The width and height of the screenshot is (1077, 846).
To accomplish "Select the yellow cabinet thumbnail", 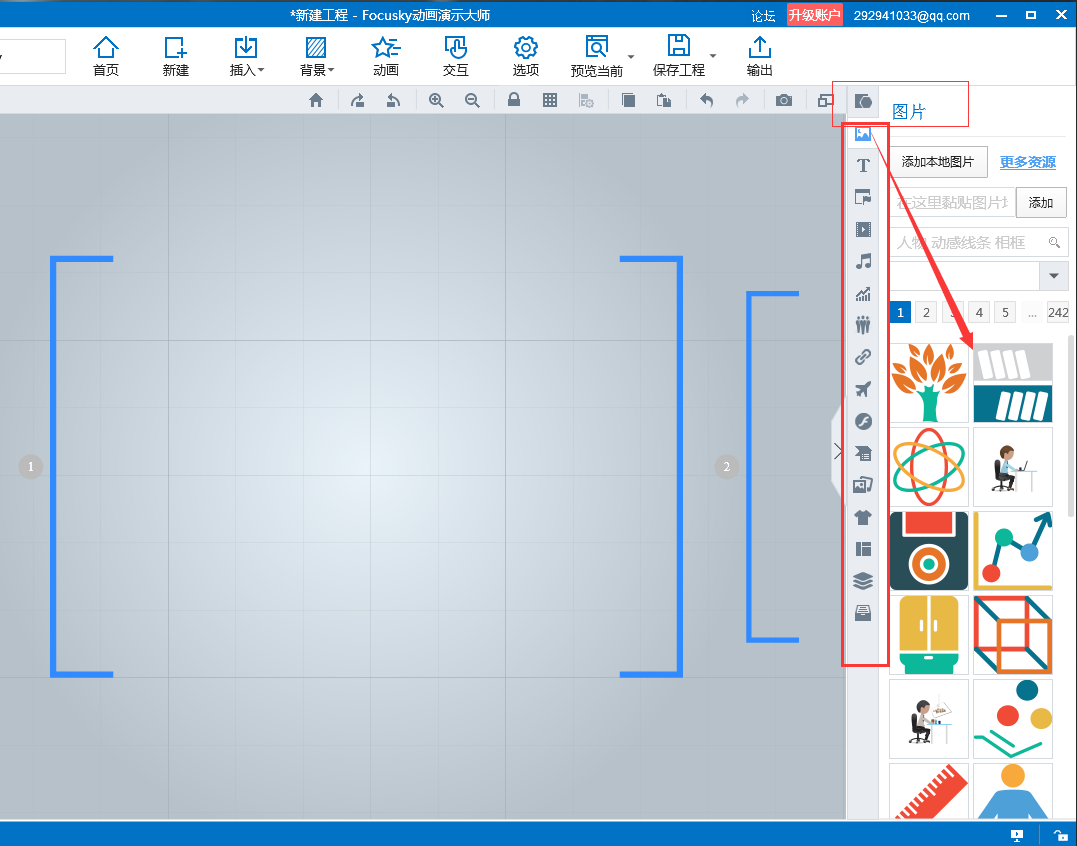I will [929, 634].
